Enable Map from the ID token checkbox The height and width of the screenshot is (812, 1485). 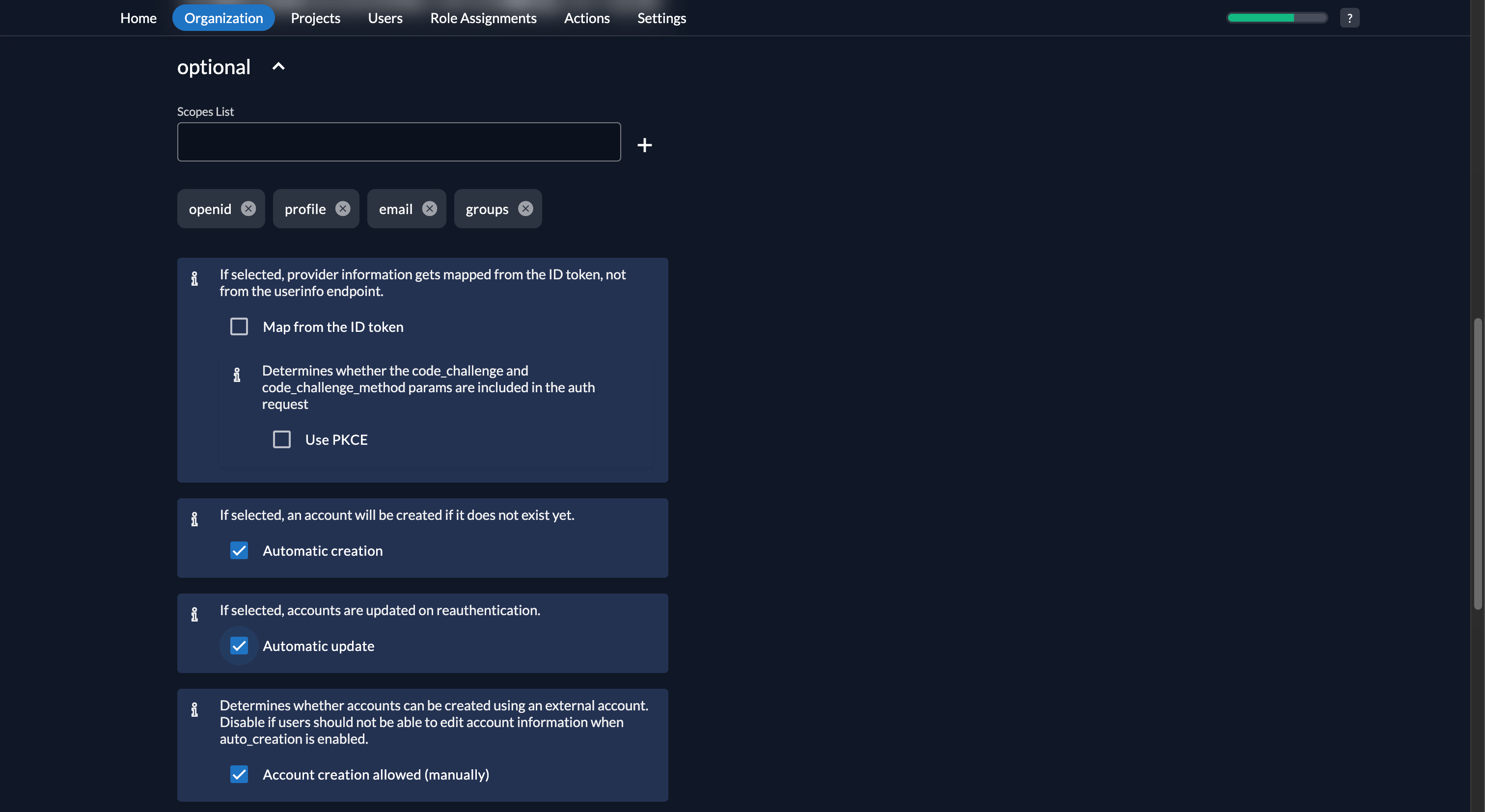239,327
